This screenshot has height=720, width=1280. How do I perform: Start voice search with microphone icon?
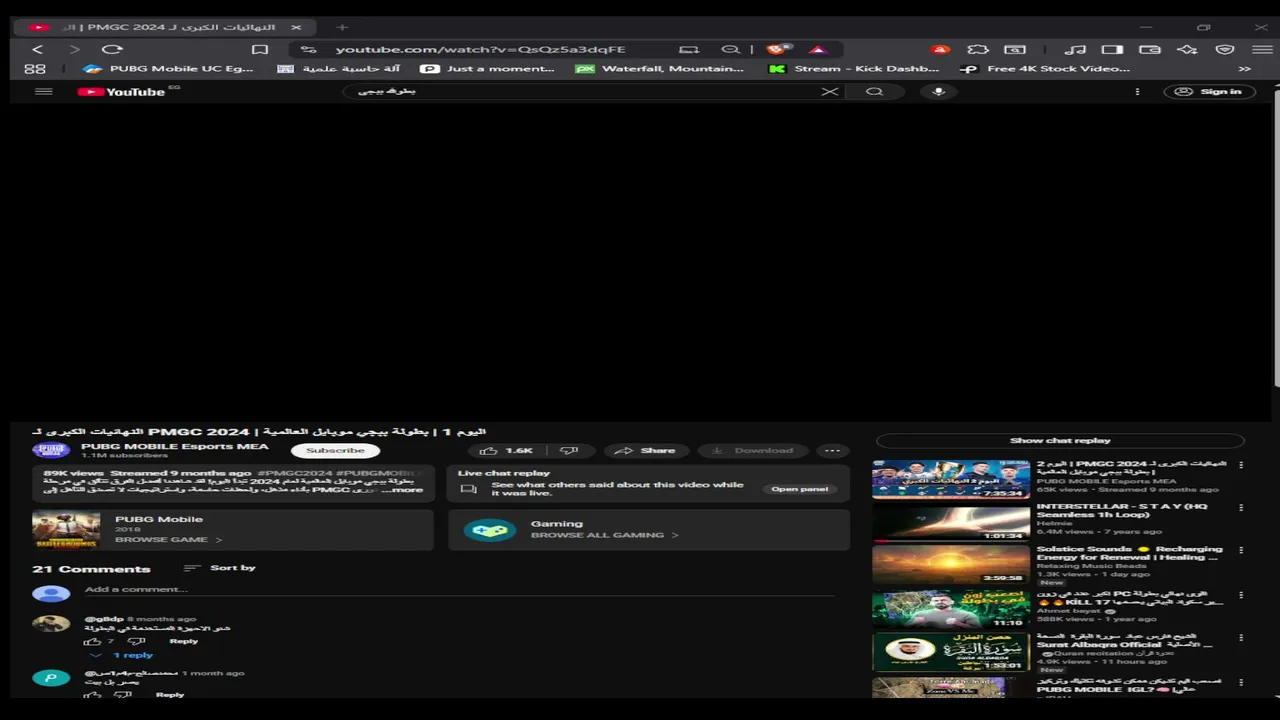click(x=938, y=91)
